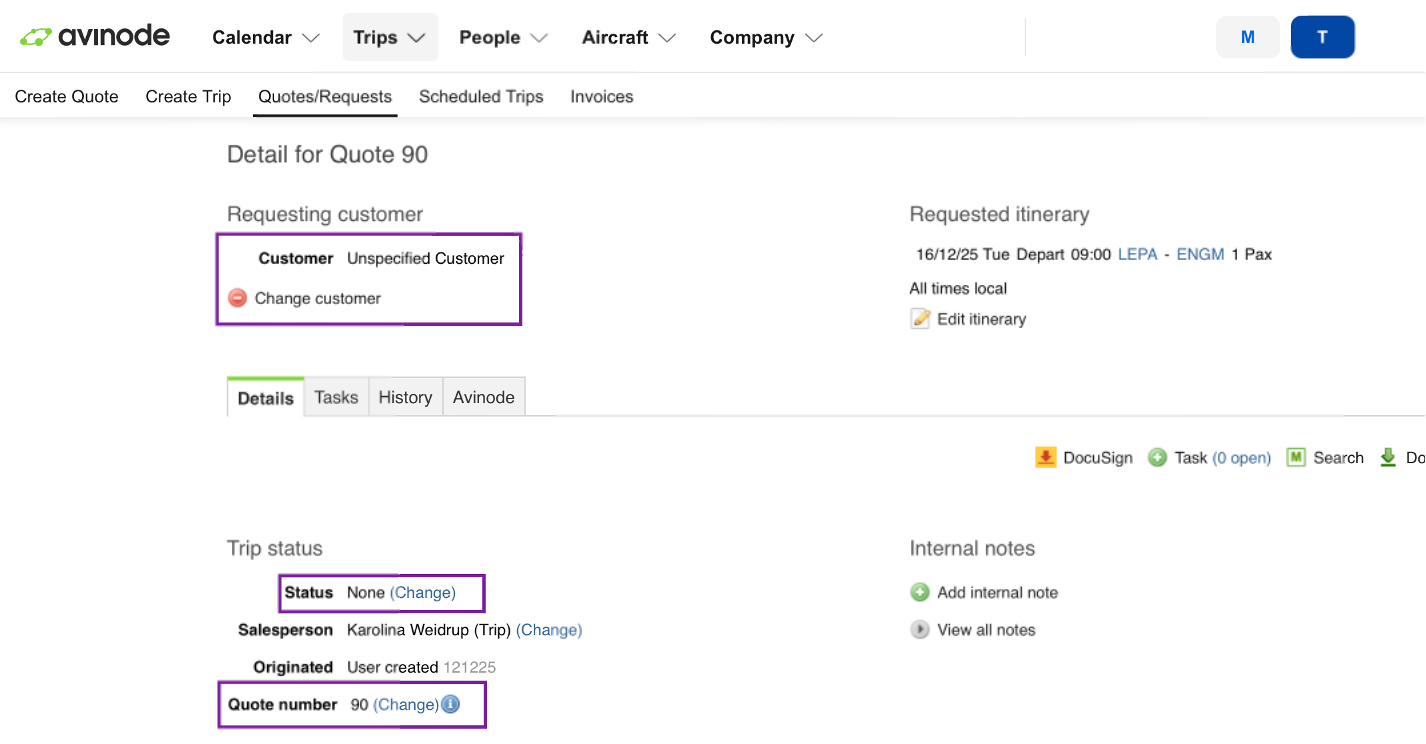Click the Add internal note plus icon
Screen dimensions: 1426x744
click(x=920, y=592)
